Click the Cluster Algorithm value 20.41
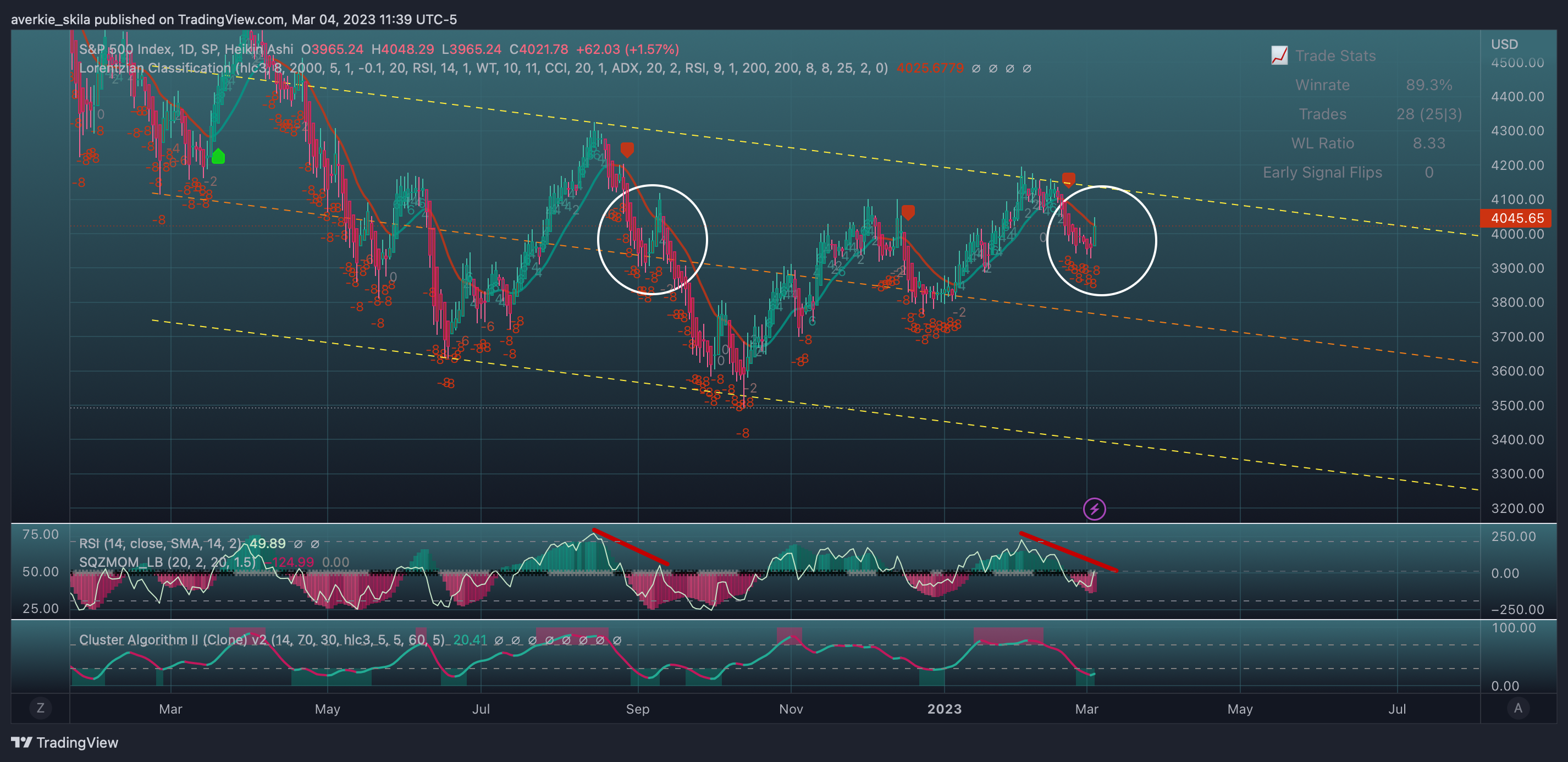The height and width of the screenshot is (762, 1568). 470,639
